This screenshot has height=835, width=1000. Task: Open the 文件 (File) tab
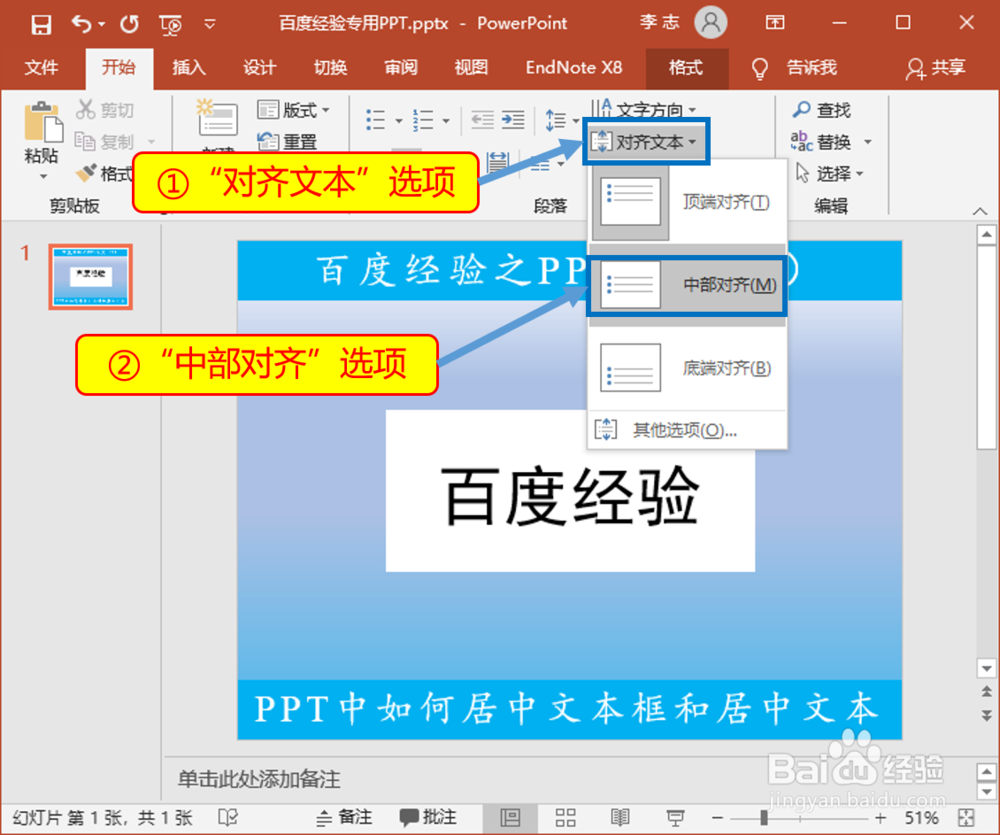point(41,67)
